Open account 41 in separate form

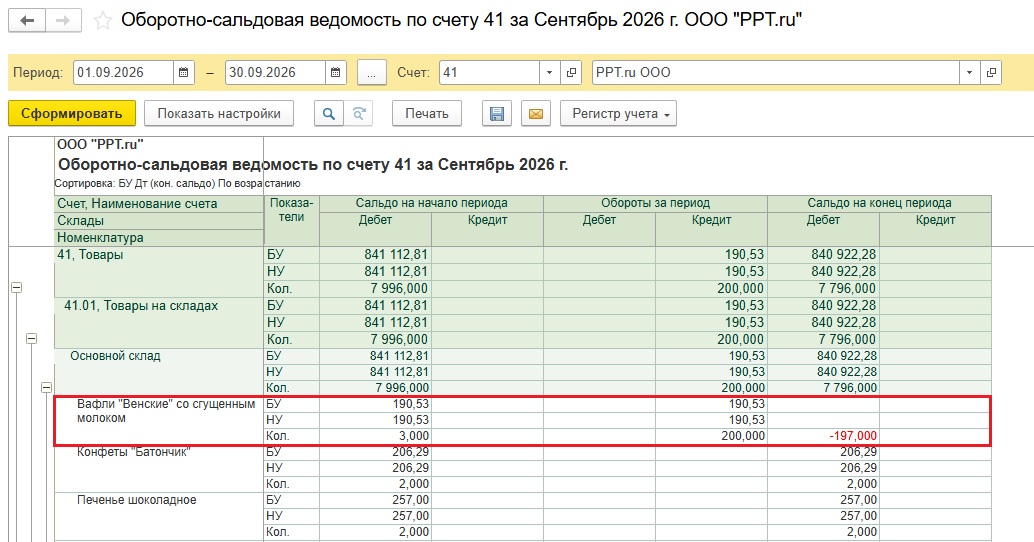pyautogui.click(x=571, y=73)
